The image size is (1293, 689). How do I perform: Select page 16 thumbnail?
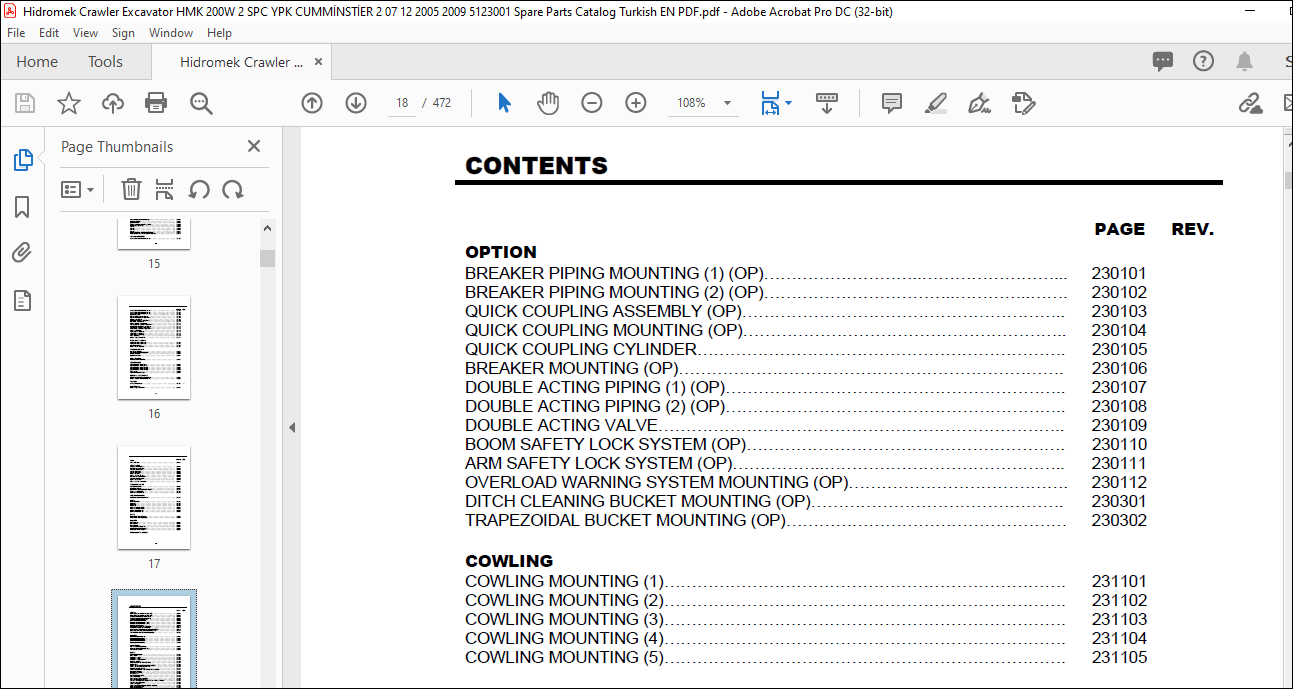[x=154, y=348]
